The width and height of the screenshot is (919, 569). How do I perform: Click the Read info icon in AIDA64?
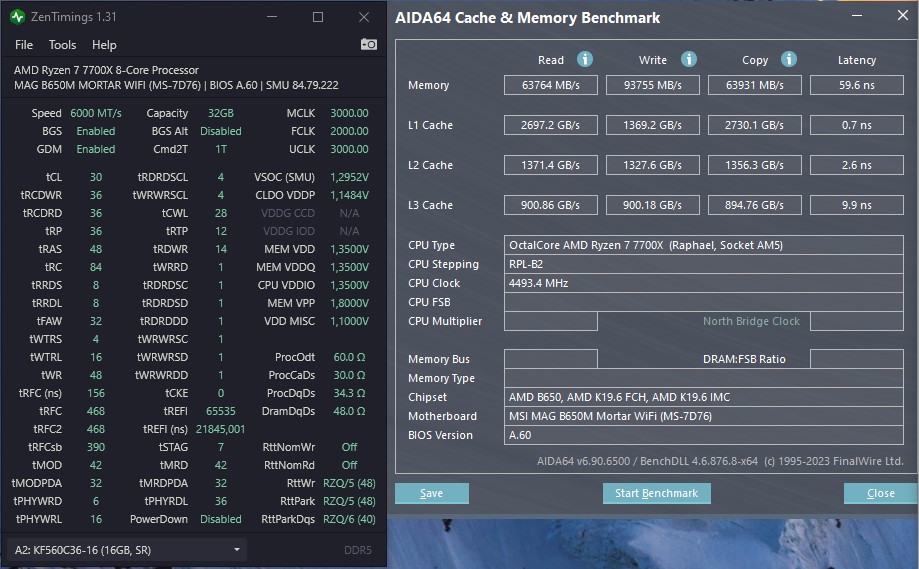(x=584, y=59)
